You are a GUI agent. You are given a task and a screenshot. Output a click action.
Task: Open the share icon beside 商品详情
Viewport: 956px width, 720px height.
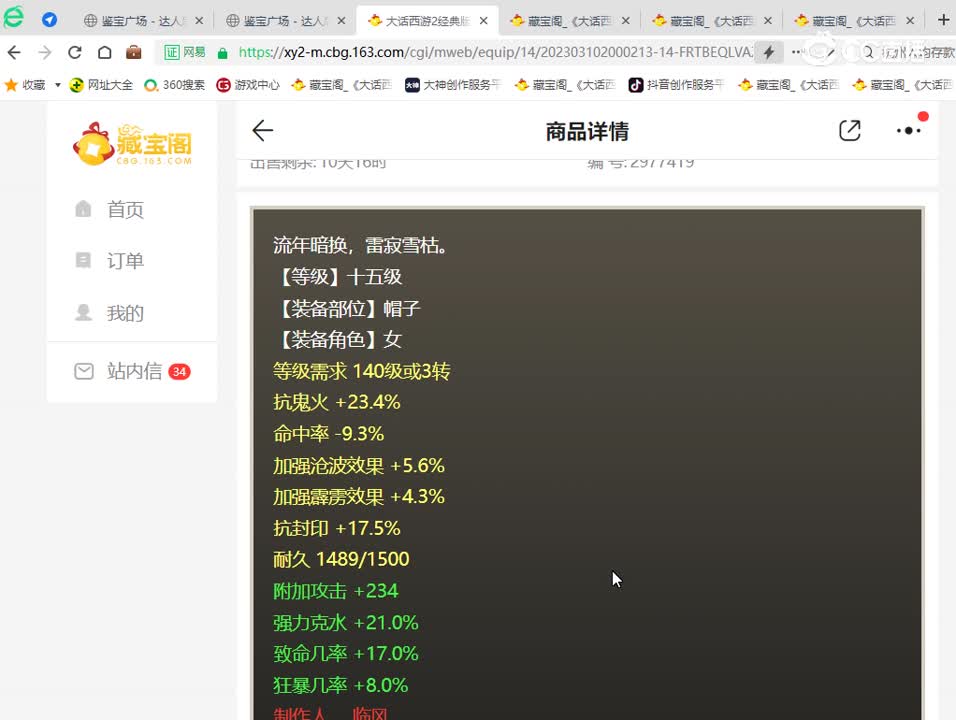849,130
